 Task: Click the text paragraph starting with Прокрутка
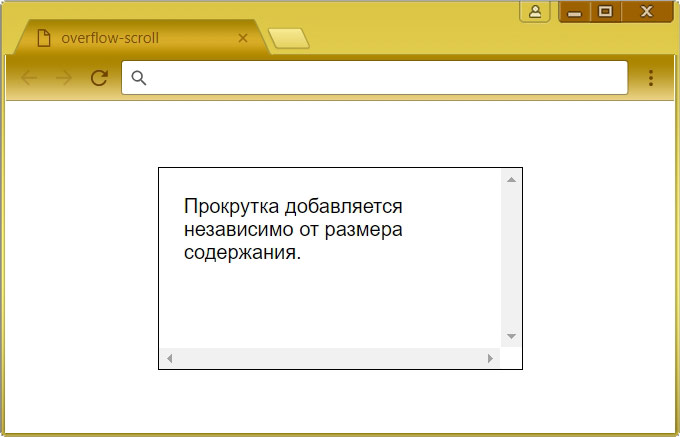click(293, 230)
